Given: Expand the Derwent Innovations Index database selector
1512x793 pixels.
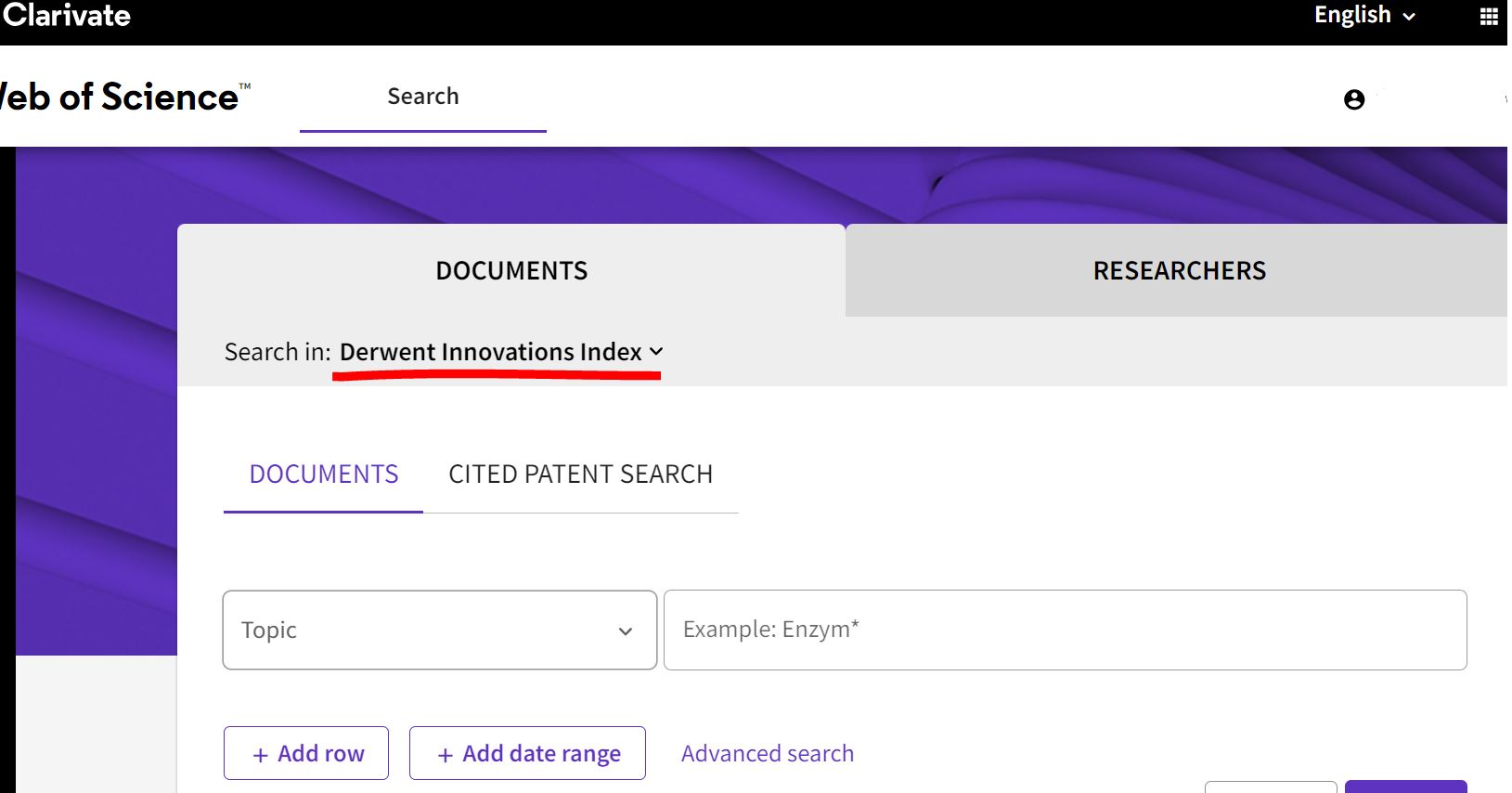Looking at the screenshot, I should 501,352.
